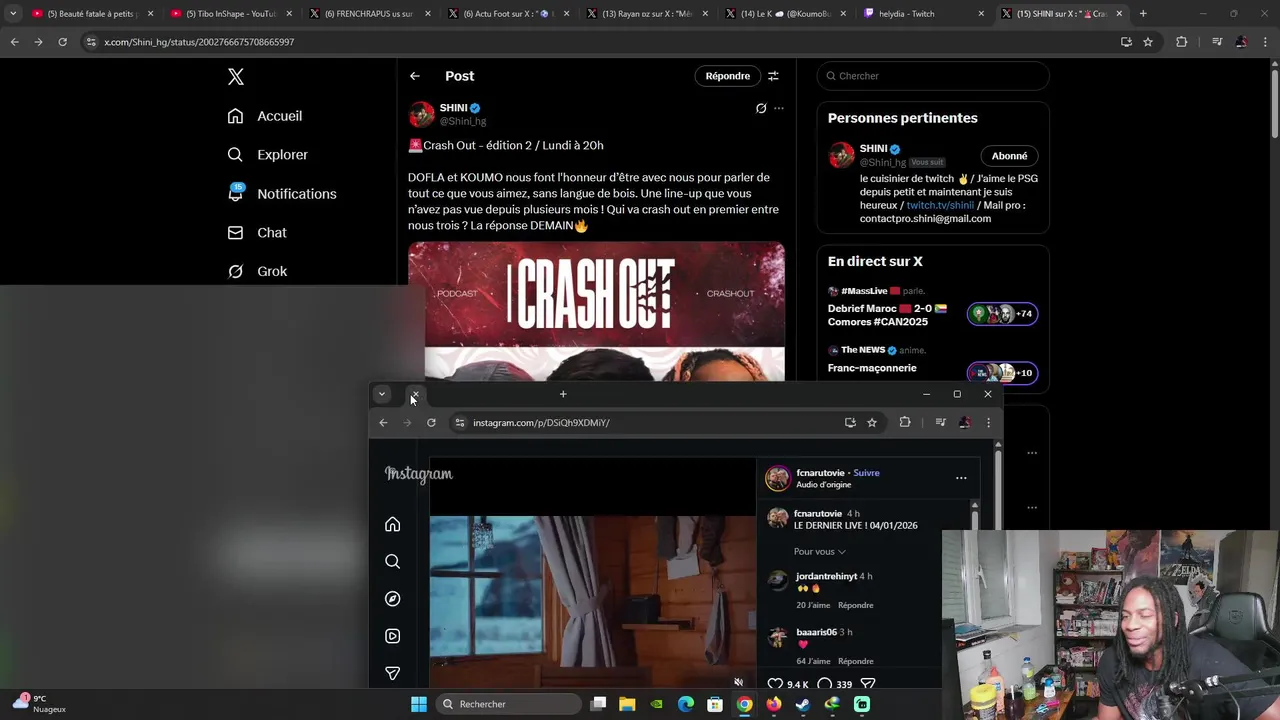This screenshot has height=720, width=1280.
Task: Open Instagram Messages paper plane in sidebar
Action: (x=392, y=673)
